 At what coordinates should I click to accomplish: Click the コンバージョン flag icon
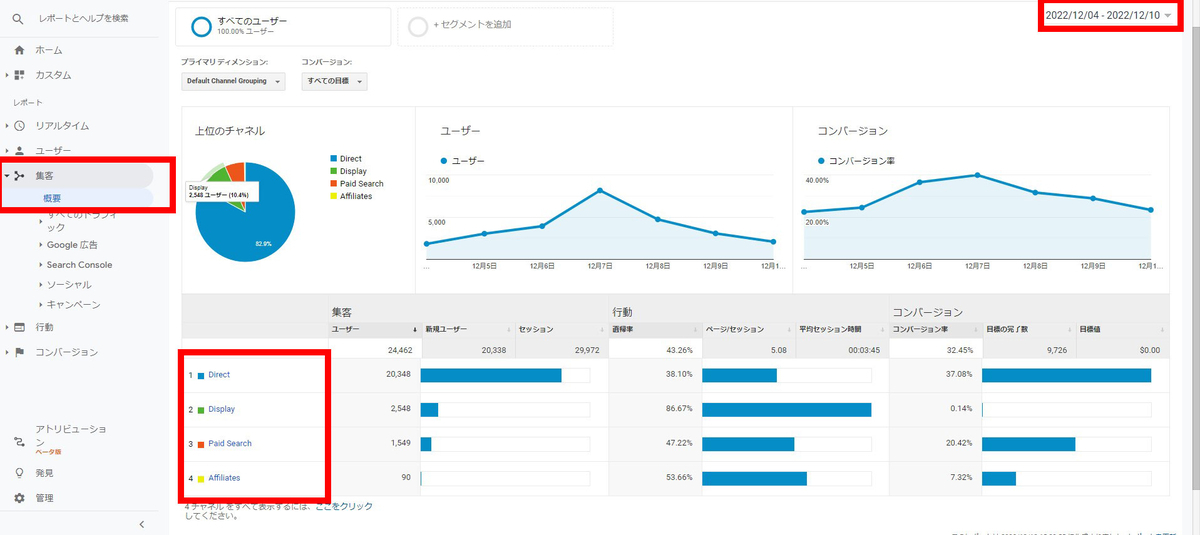[x=19, y=352]
